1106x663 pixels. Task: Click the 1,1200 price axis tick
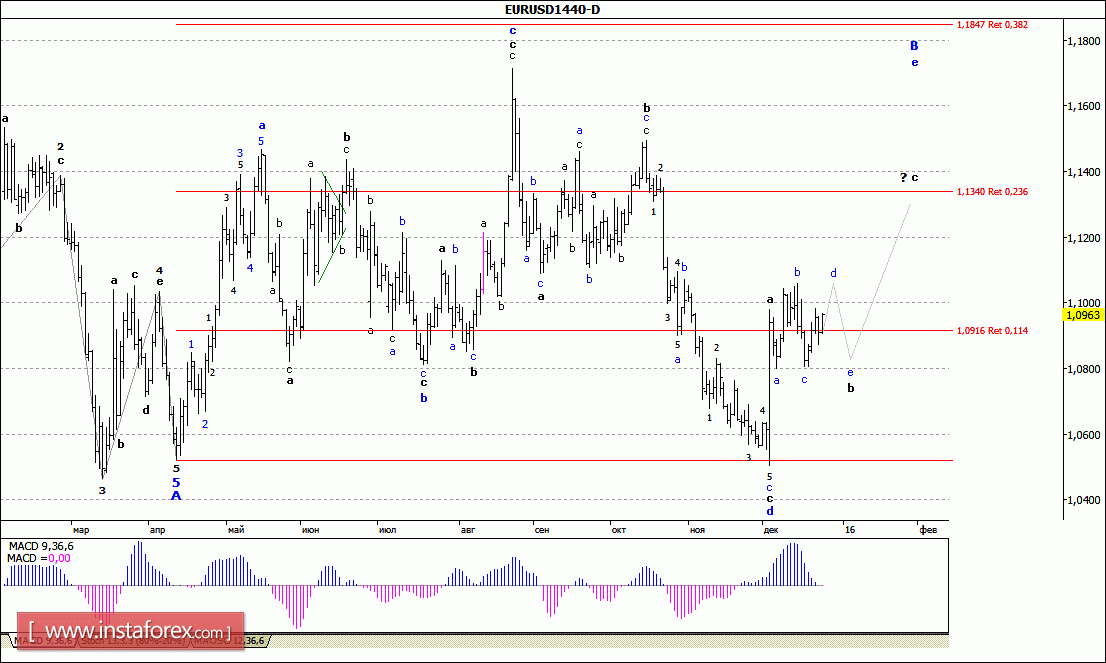[1083, 238]
